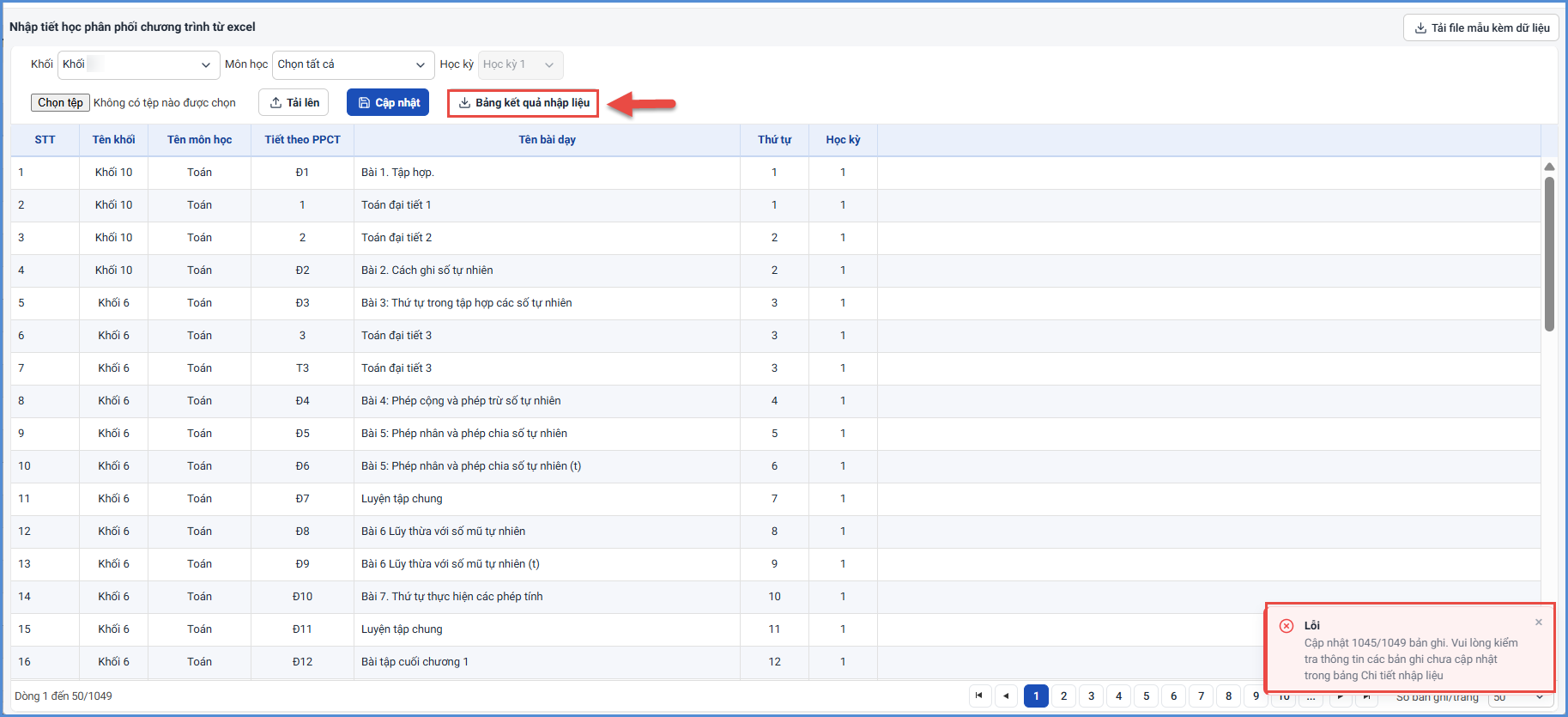Go to the previous page of results
Image resolution: width=1568 pixels, height=717 pixels.
pos(1007,696)
